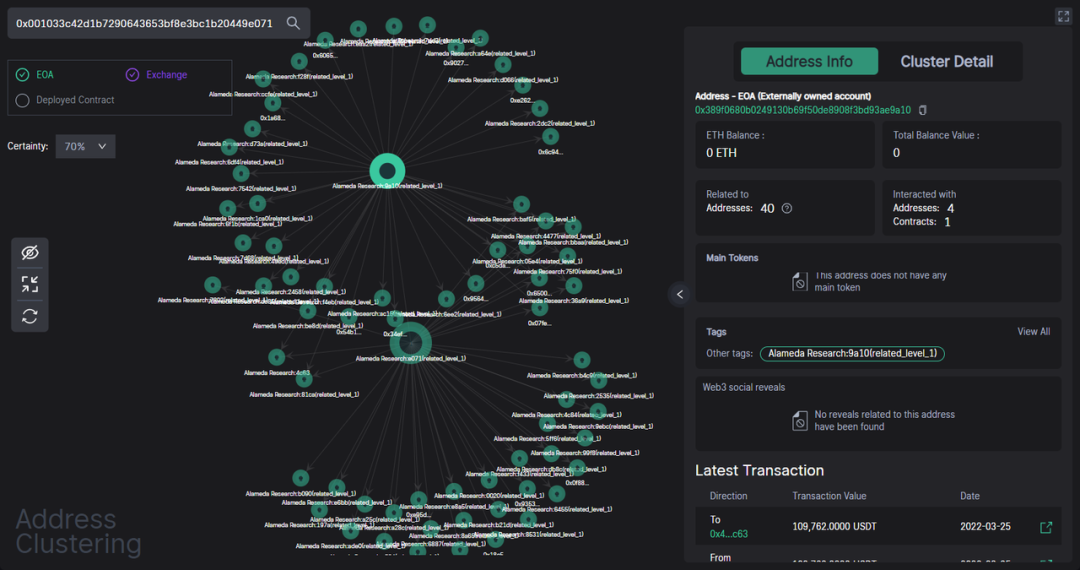The height and width of the screenshot is (570, 1080).
Task: Select the Alameda Research:baf5 node
Action: tap(521, 204)
